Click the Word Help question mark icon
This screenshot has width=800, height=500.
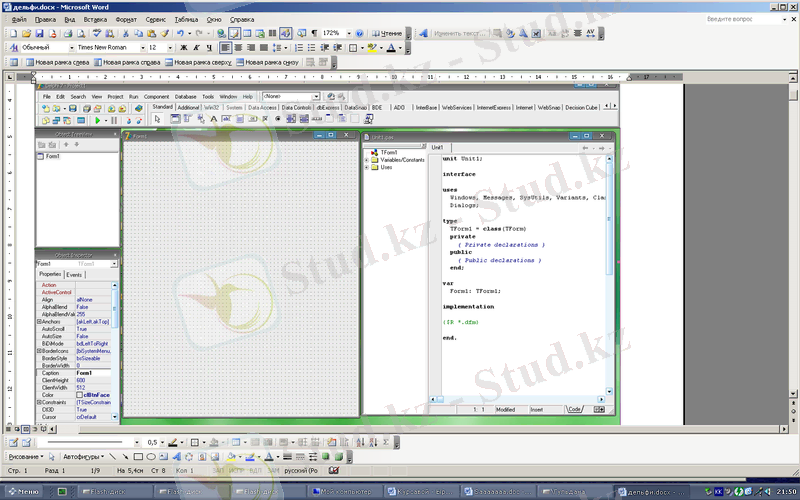(360, 33)
